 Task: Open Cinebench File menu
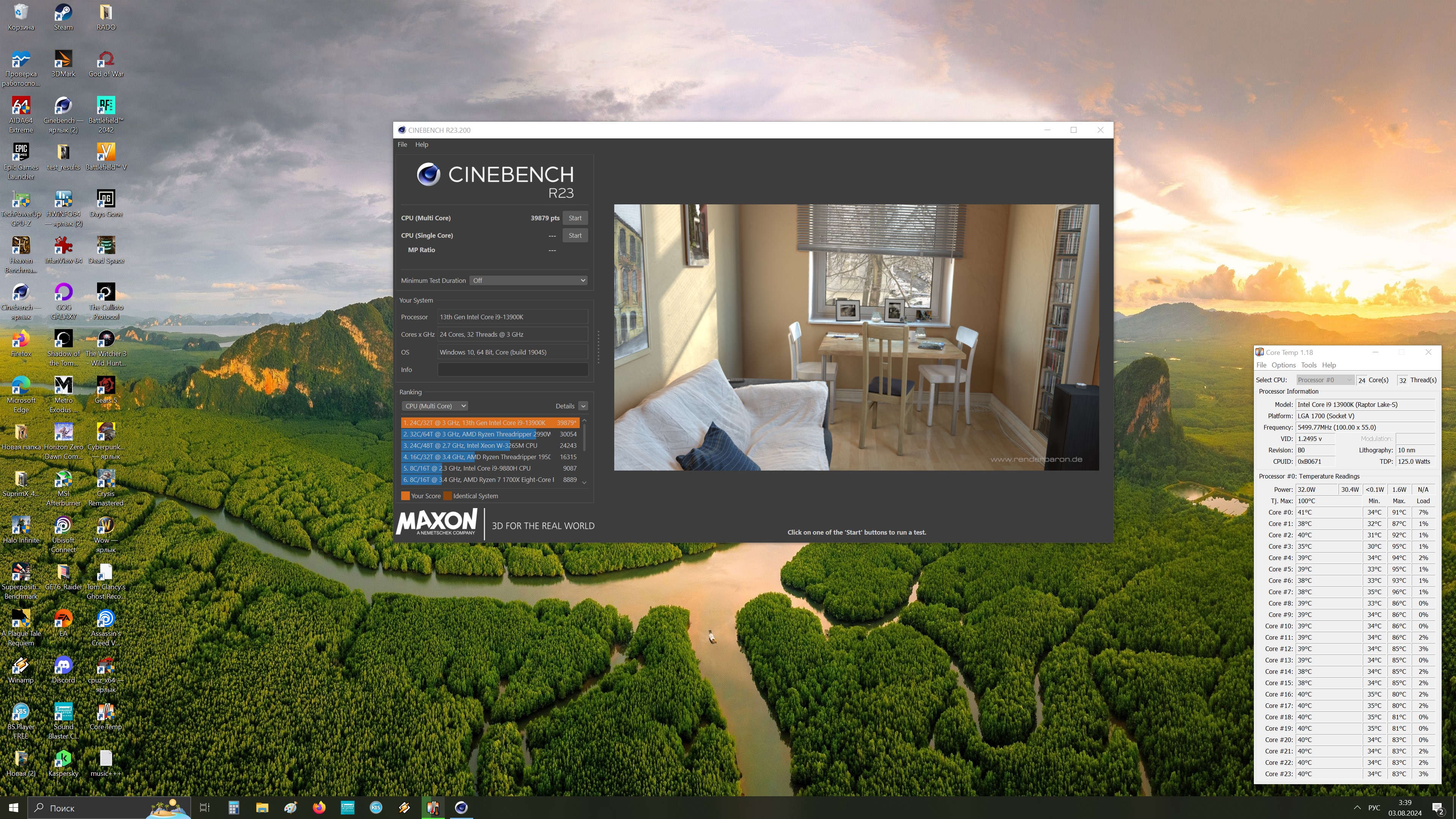pos(402,145)
